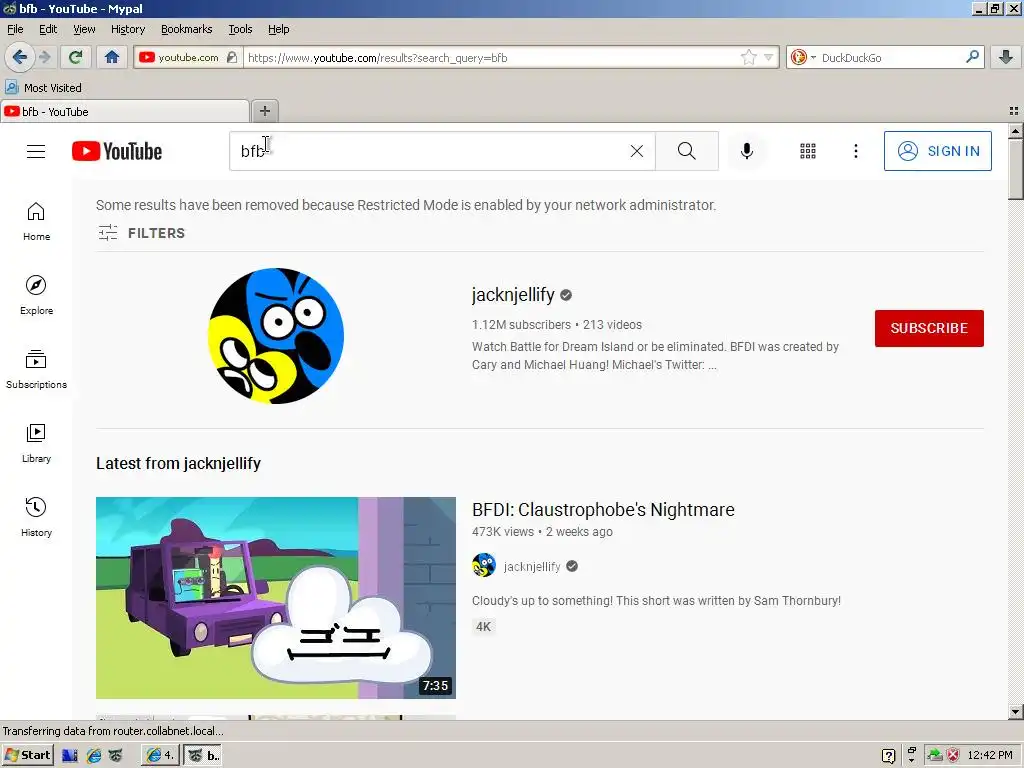
Task: Click the 'Latest from jacknjellify' heading
Action: coord(178,463)
